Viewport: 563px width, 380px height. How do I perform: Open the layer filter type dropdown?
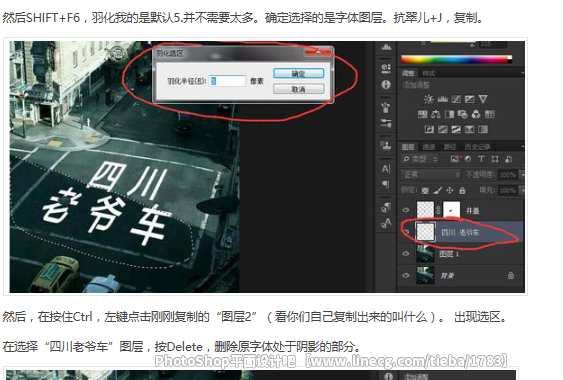420,159
